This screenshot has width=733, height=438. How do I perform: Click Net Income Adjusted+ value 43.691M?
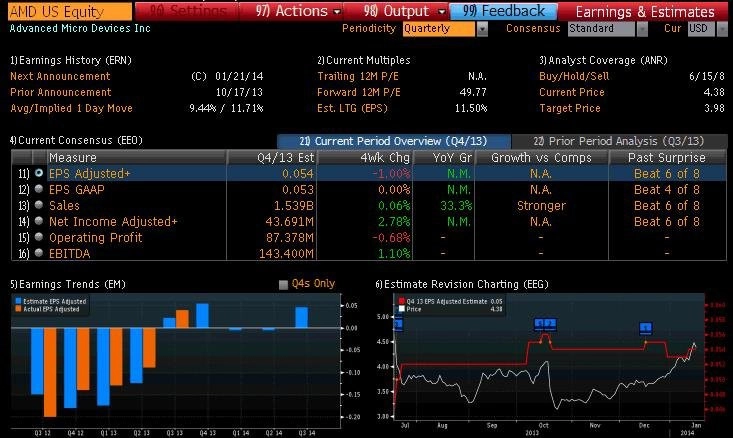(x=289, y=222)
